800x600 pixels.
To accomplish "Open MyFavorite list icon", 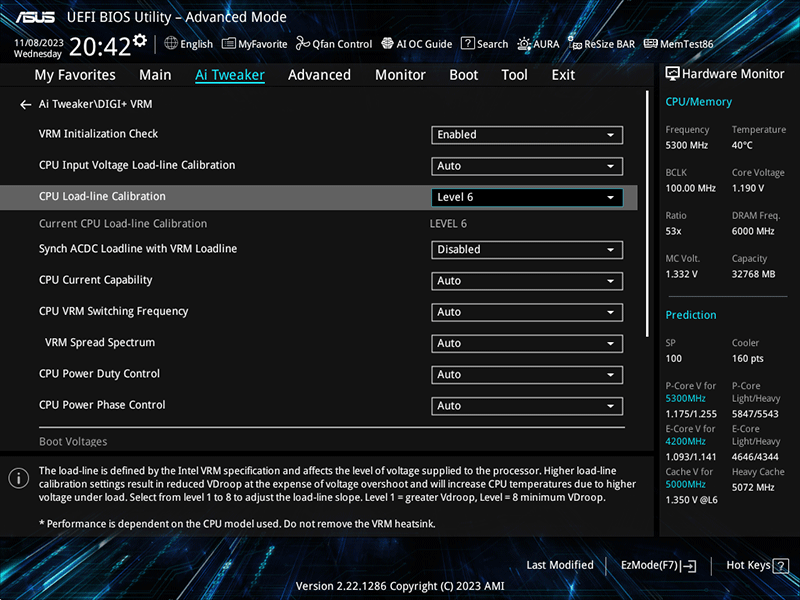I will (229, 44).
